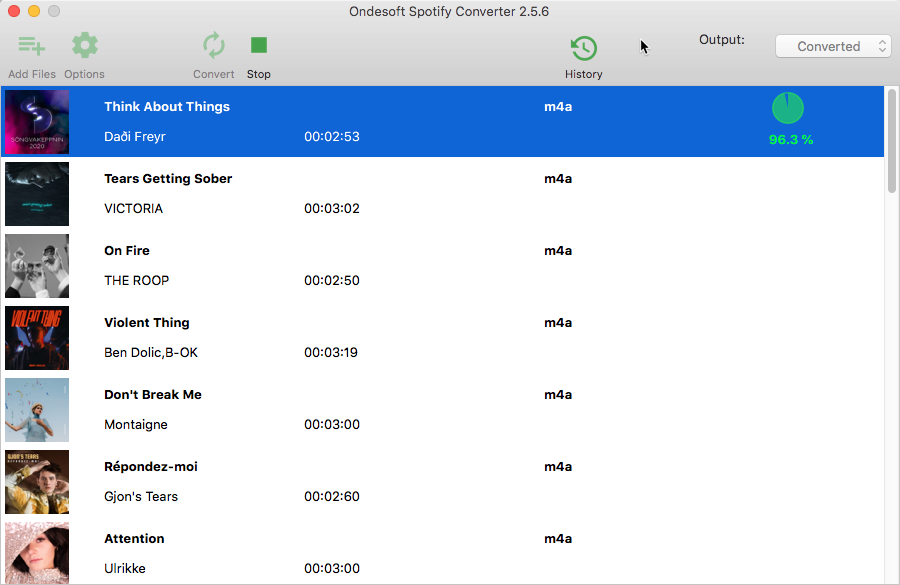The height and width of the screenshot is (585, 900).
Task: Click the Add Files icon
Action: pyautogui.click(x=32, y=46)
